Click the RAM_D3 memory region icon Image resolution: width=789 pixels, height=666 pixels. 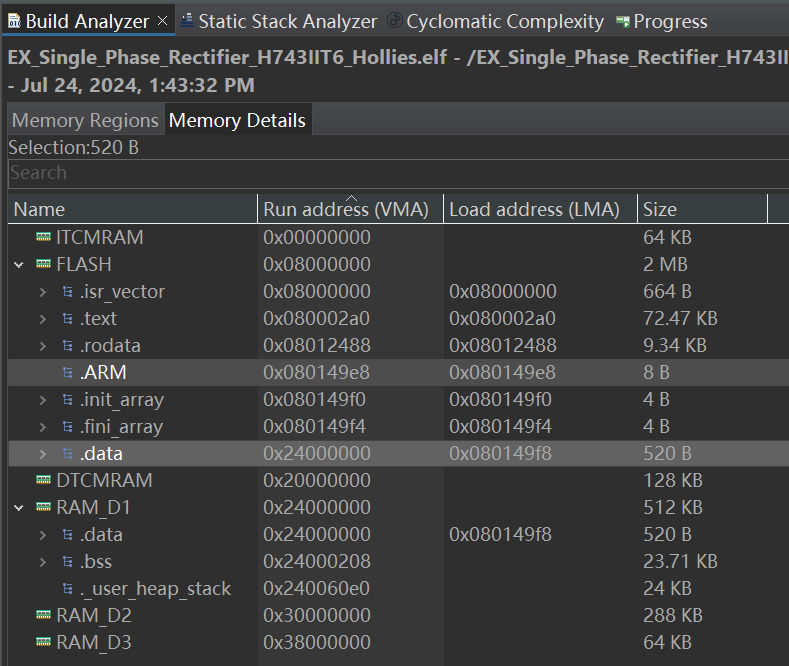[43, 642]
